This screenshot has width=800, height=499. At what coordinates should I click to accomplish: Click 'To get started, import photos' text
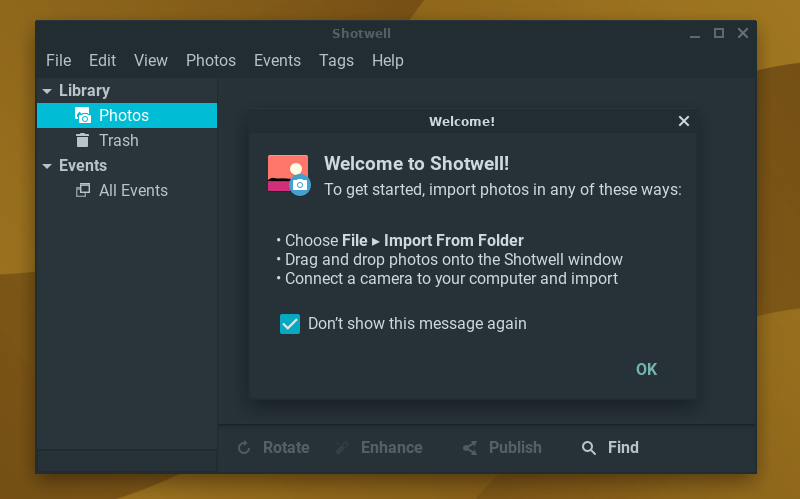pos(503,190)
